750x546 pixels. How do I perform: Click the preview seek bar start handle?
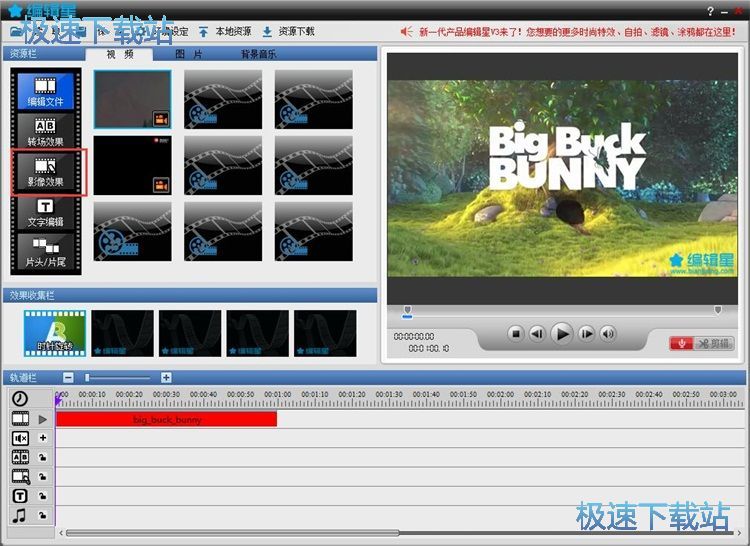(x=407, y=311)
